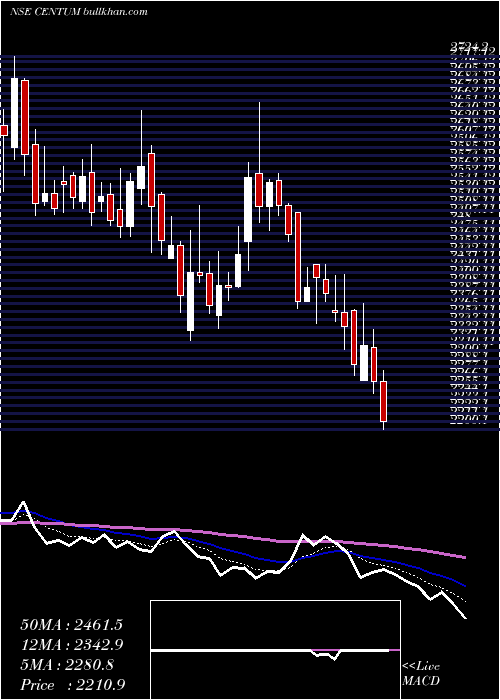Click the NSE CENTUM bullkhan.com title text
The height and width of the screenshot is (700, 500).
(x=79, y=12)
